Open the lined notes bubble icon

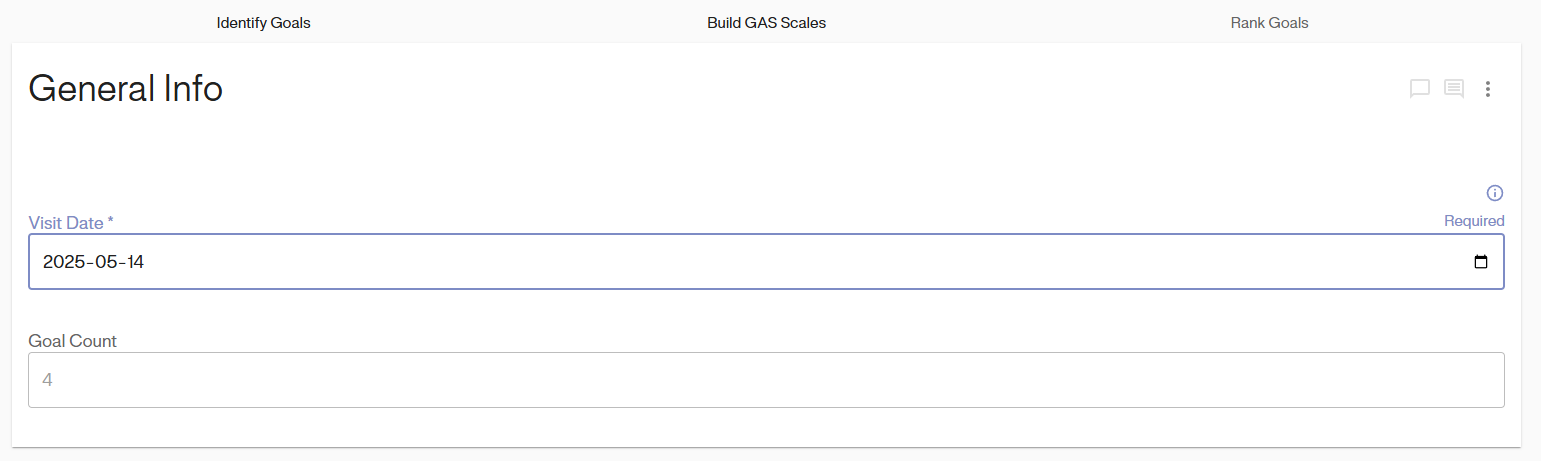tap(1454, 89)
